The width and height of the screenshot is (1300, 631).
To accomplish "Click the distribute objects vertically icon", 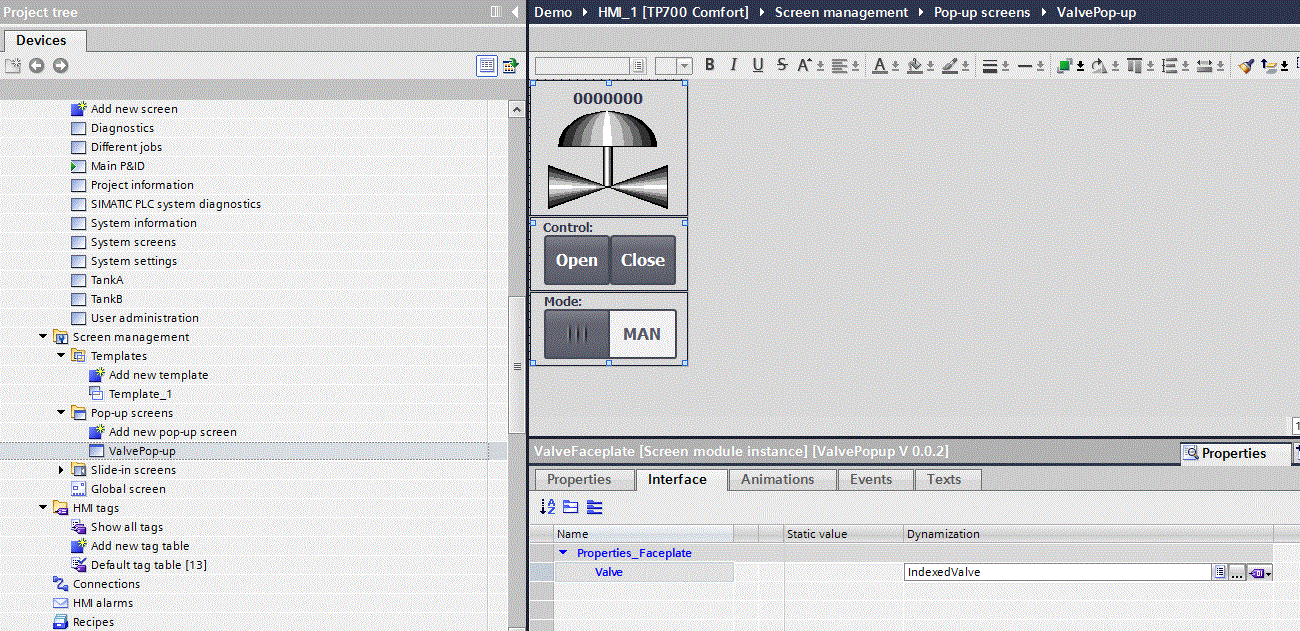I will [x=1169, y=65].
